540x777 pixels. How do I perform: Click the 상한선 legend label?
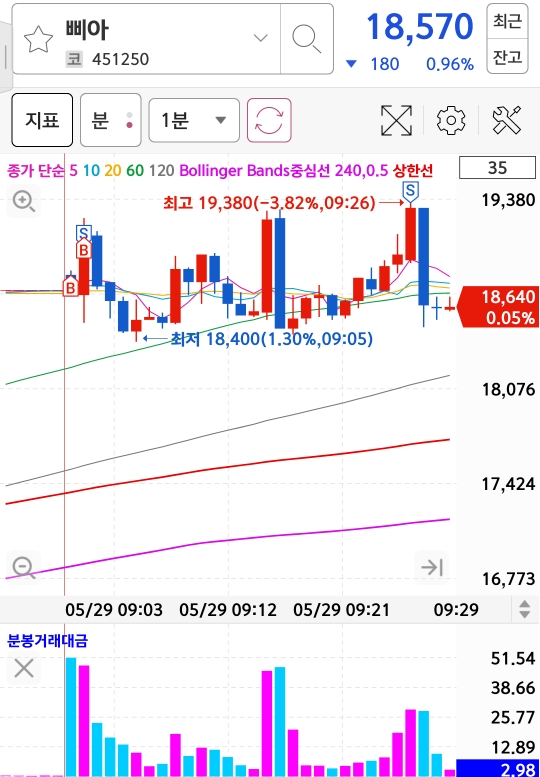(413, 171)
